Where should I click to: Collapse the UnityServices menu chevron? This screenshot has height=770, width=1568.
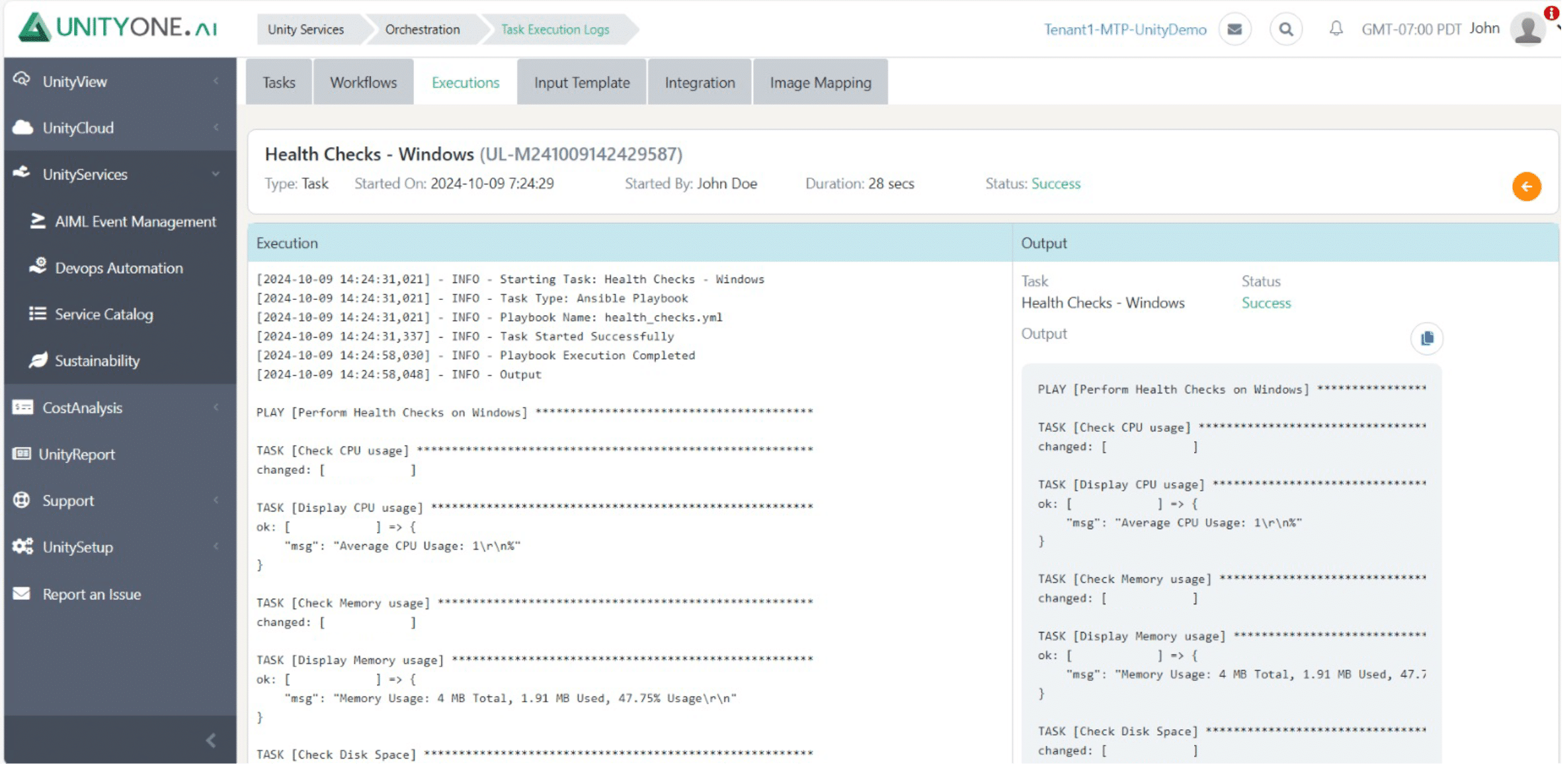click(x=216, y=174)
